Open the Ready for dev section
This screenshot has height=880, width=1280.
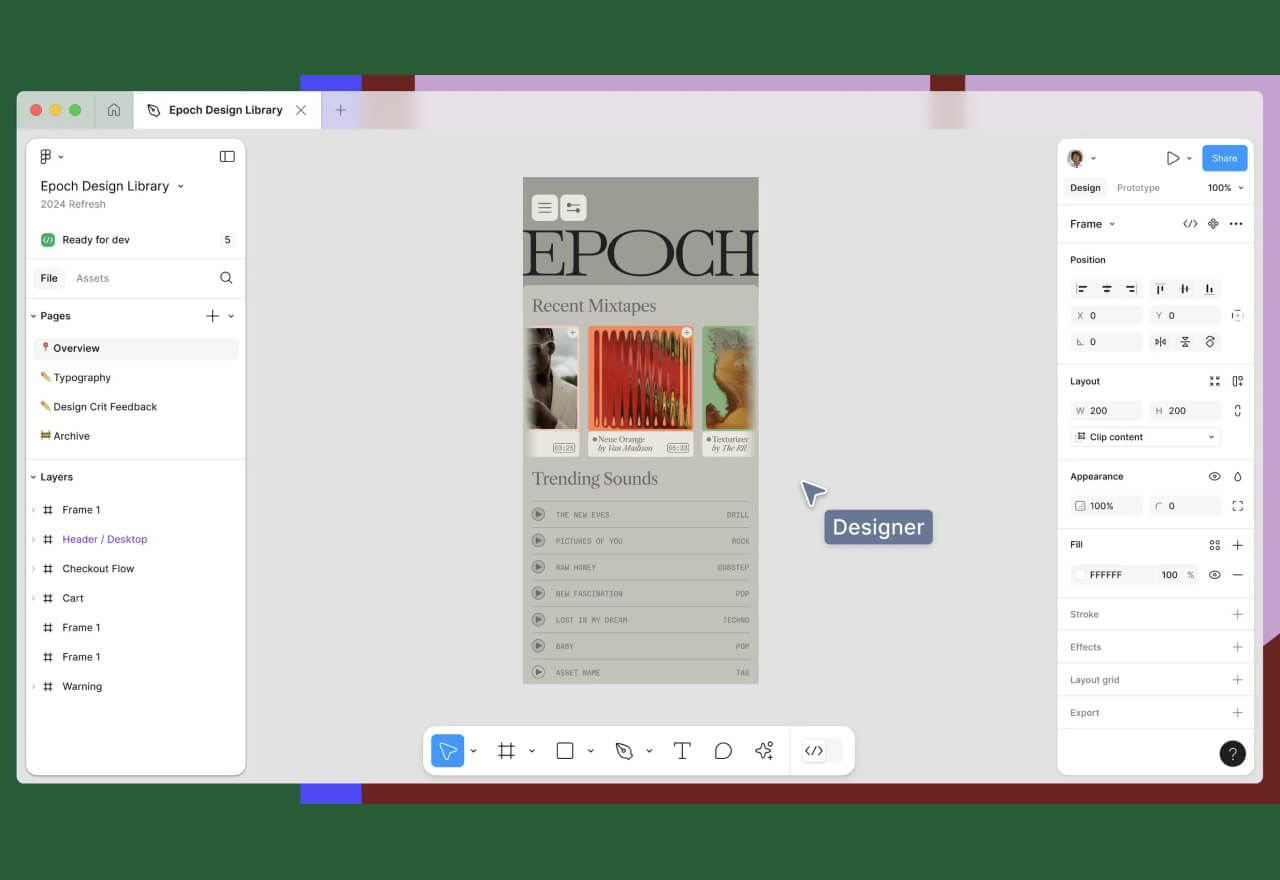[x=96, y=240]
